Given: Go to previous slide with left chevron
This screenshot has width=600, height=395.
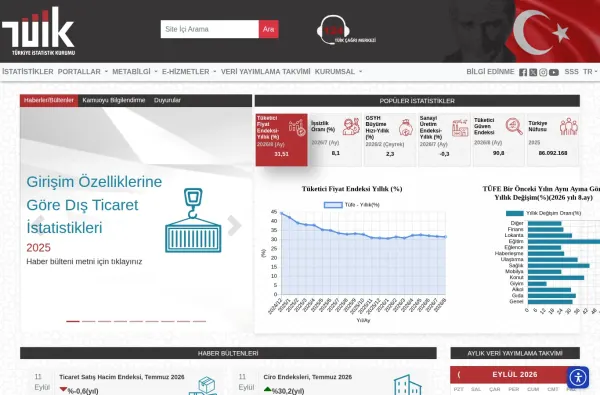Looking at the screenshot, I should pos(38,225).
